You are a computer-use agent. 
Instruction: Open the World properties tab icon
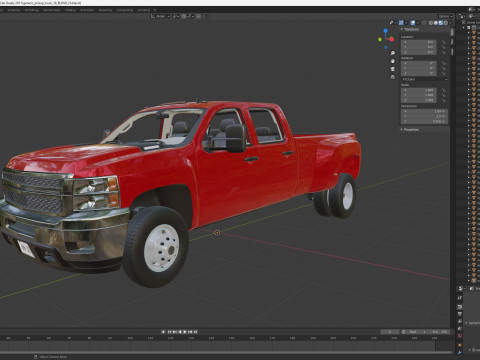460,336
